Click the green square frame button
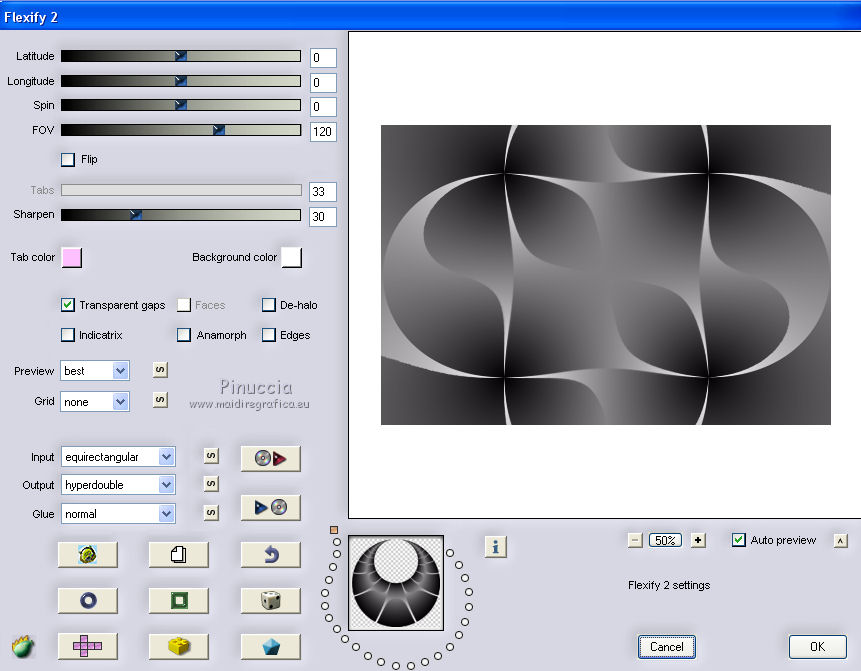The height and width of the screenshot is (671, 861). [178, 600]
